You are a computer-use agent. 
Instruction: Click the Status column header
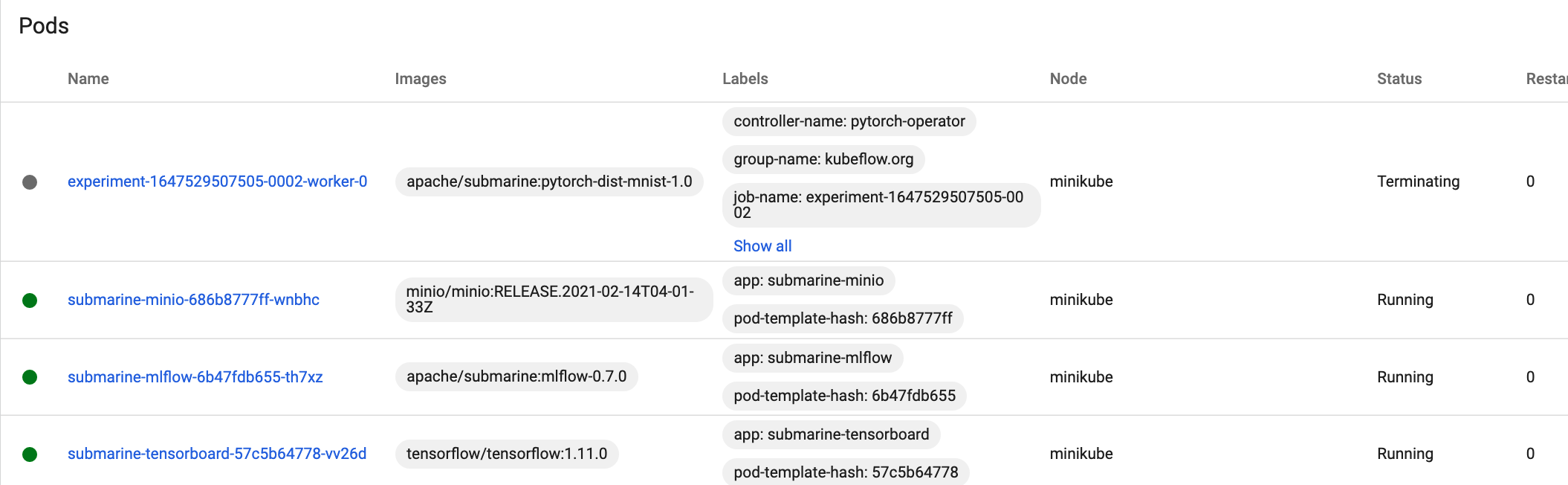[x=1399, y=79]
